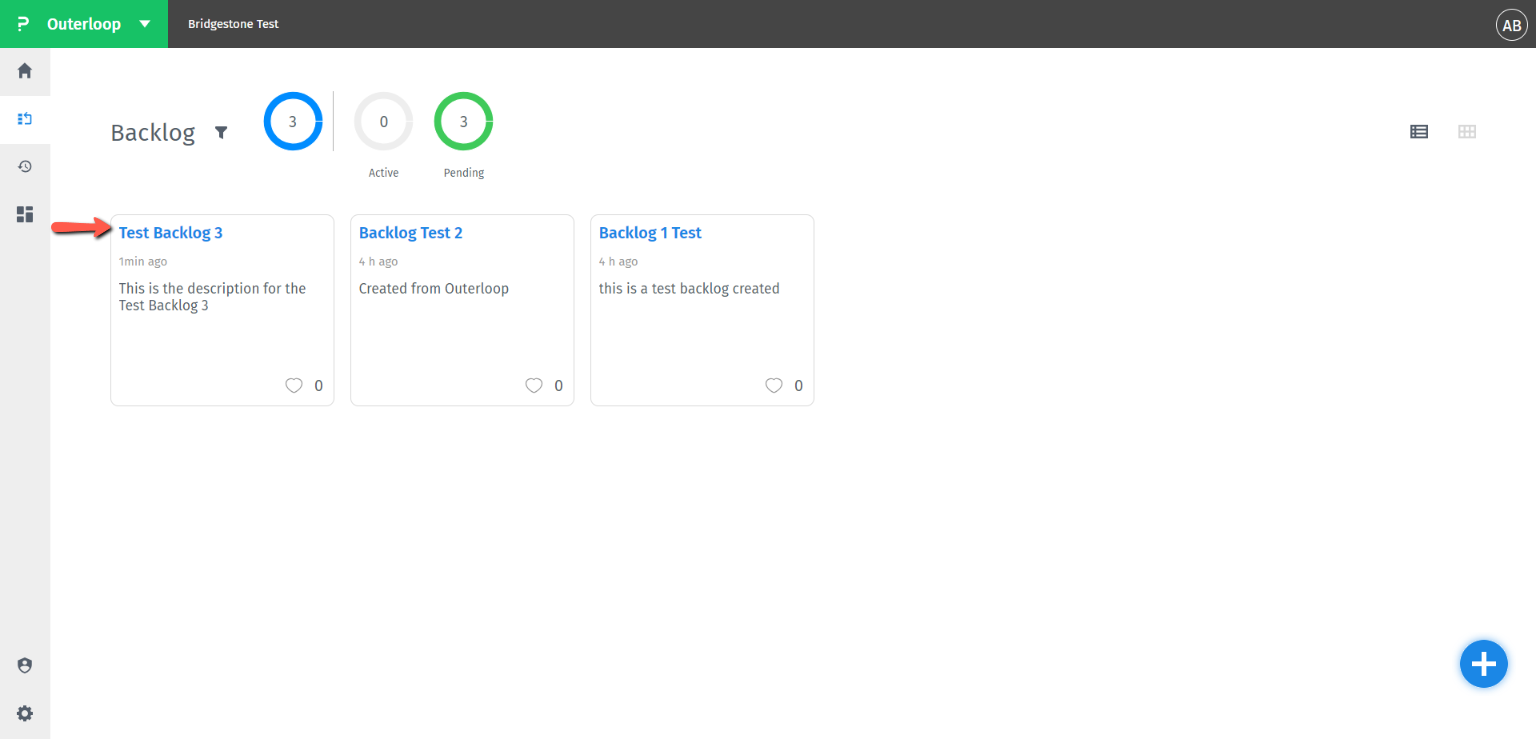The image size is (1536, 739).
Task: Open the History view in the sidebar
Action: pyautogui.click(x=24, y=166)
